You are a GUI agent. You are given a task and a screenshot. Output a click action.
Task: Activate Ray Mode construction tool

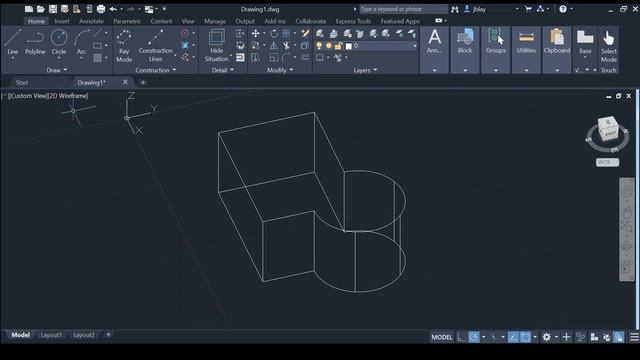pos(124,45)
